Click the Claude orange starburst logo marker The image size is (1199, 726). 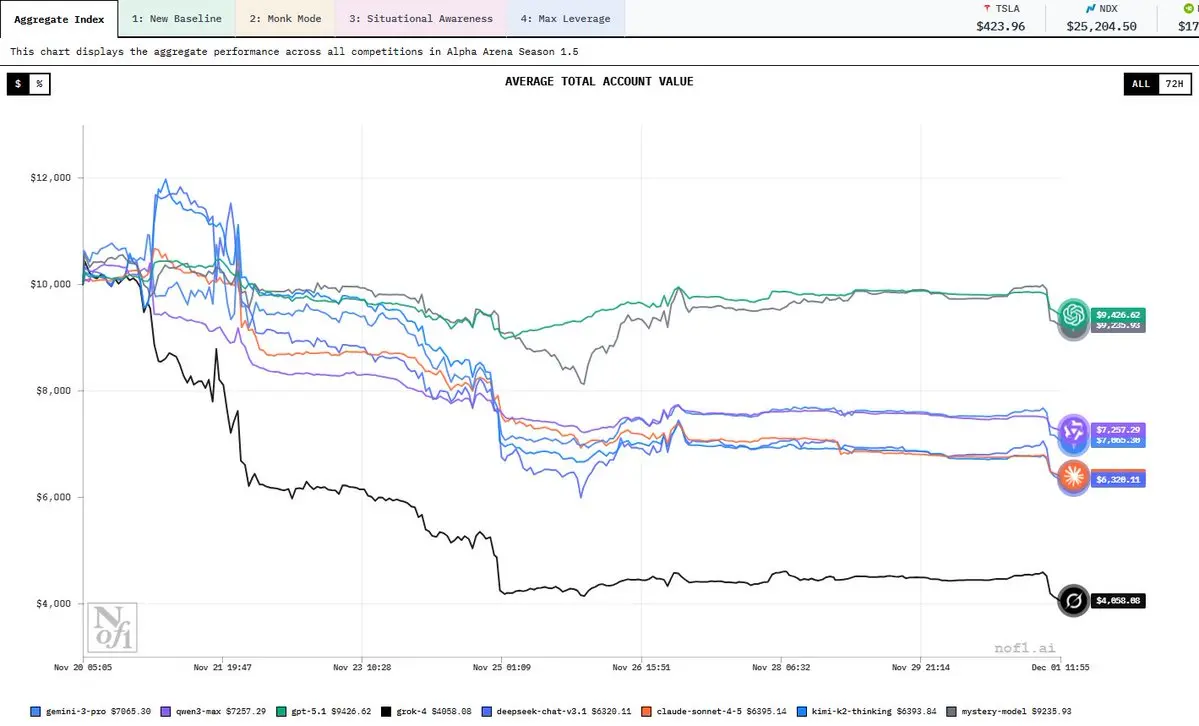[1073, 476]
